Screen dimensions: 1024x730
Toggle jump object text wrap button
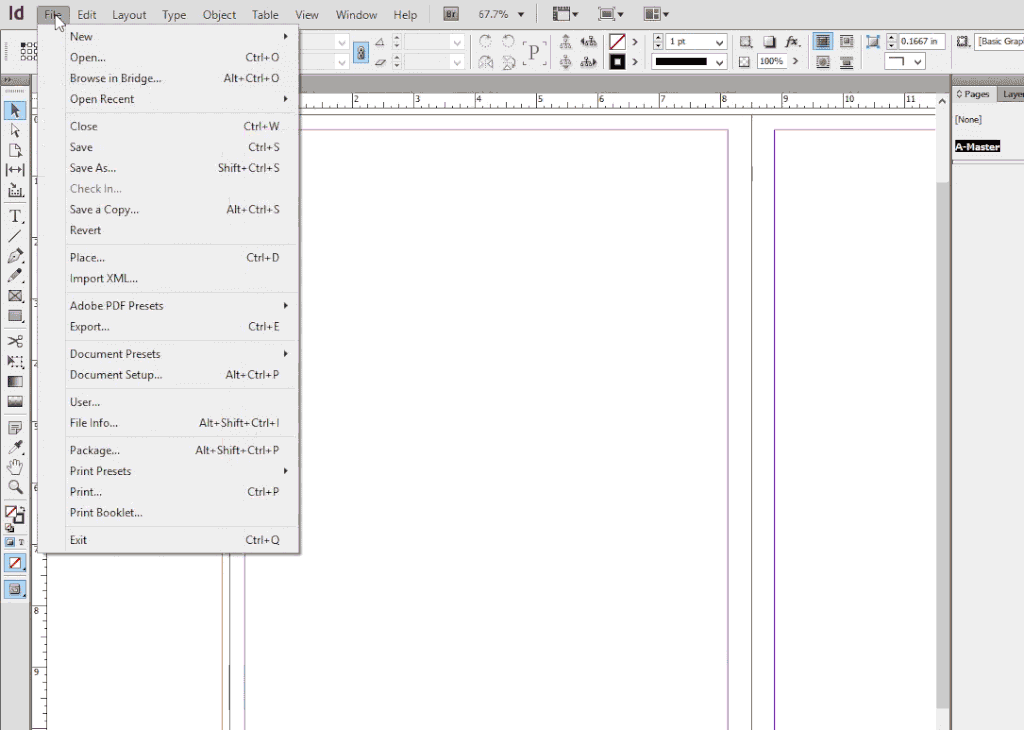[846, 63]
